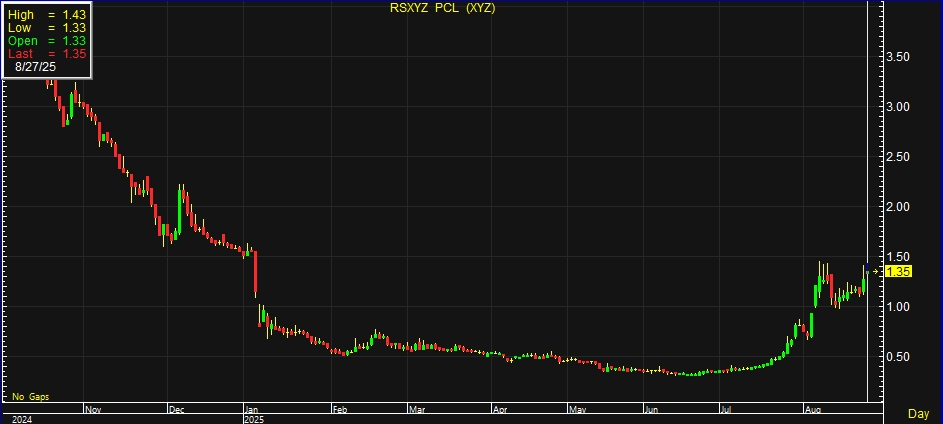Click the 0.50 price axis label

coord(898,357)
